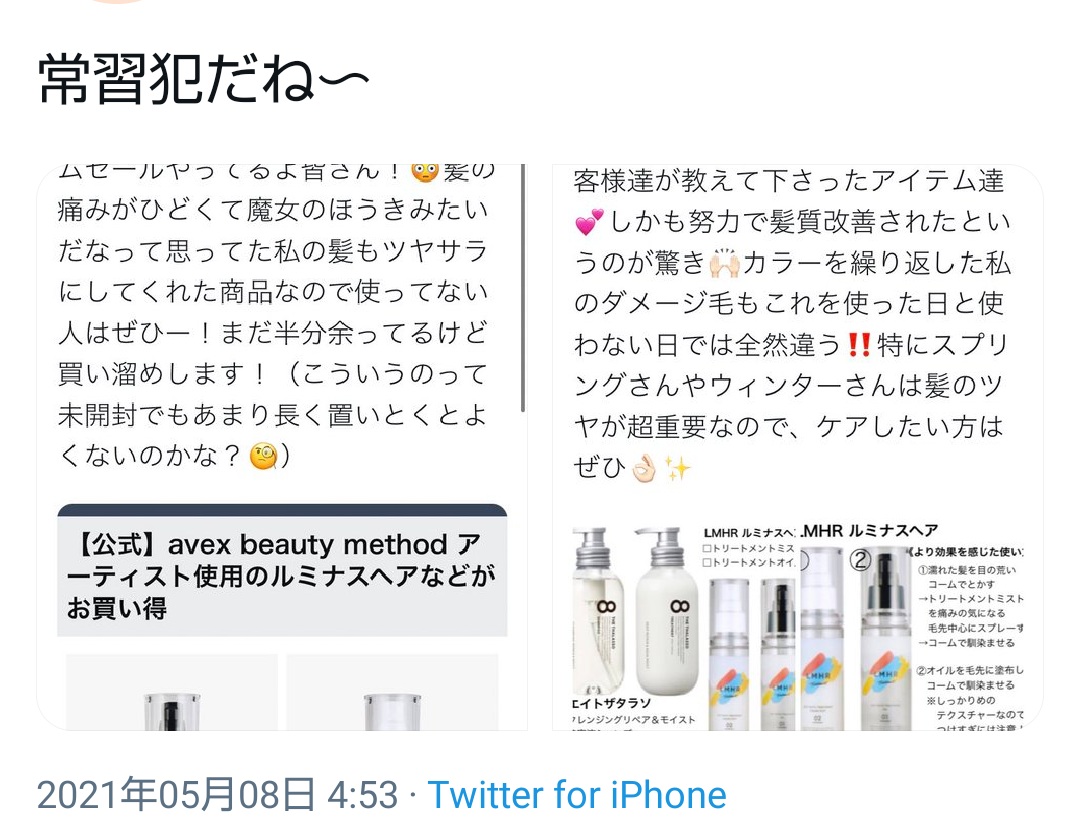Click the white THE THALASSO pump bottle
Viewport: 1080px width, 827px height.
pyautogui.click(x=664, y=611)
